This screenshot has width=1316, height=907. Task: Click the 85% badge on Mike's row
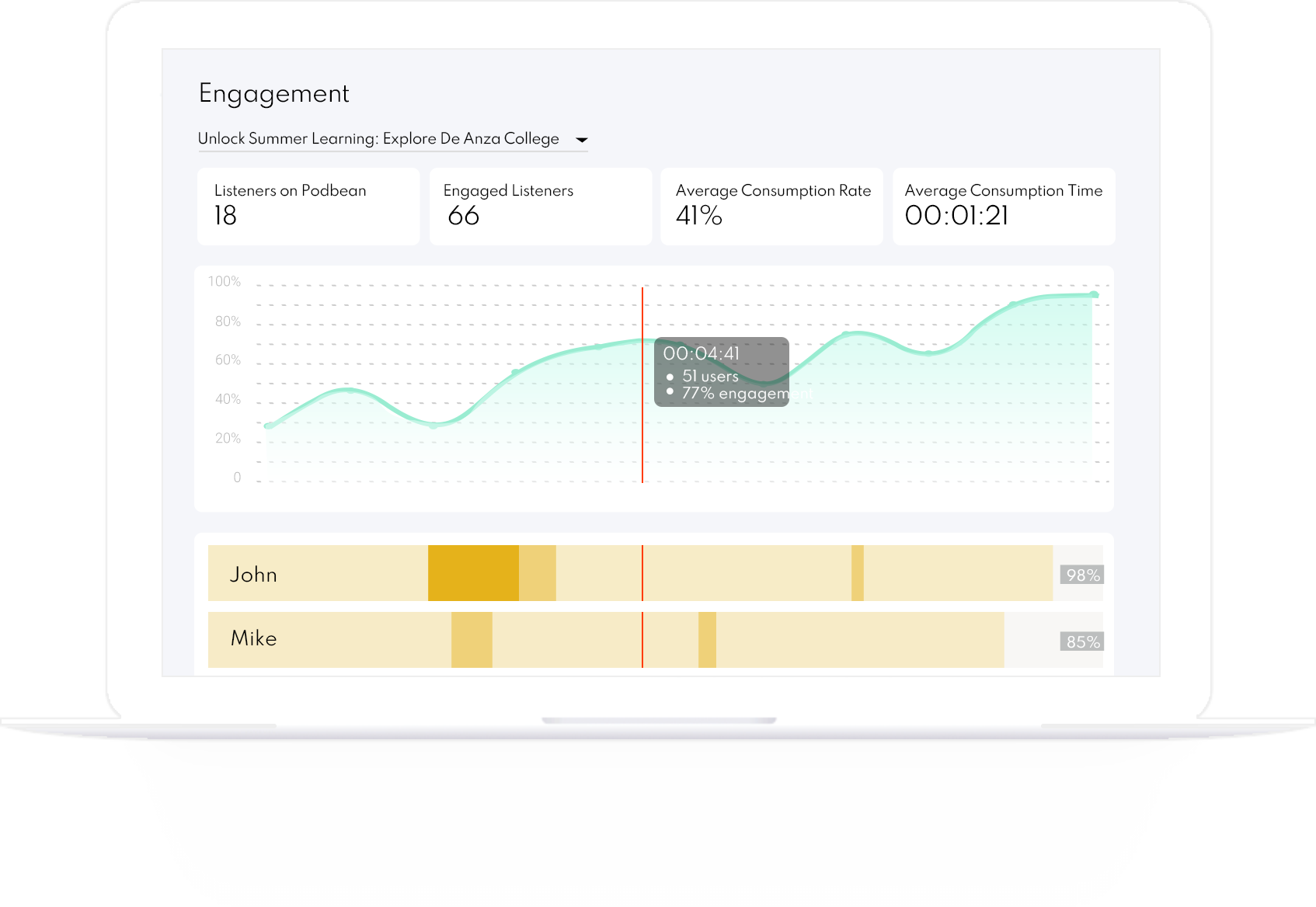[1081, 641]
